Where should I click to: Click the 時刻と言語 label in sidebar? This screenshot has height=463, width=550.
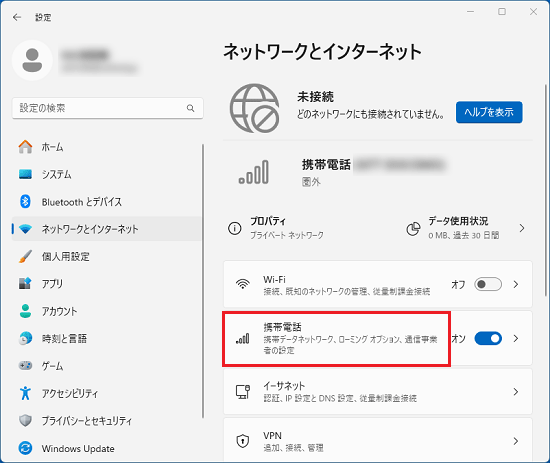[x=64, y=338]
